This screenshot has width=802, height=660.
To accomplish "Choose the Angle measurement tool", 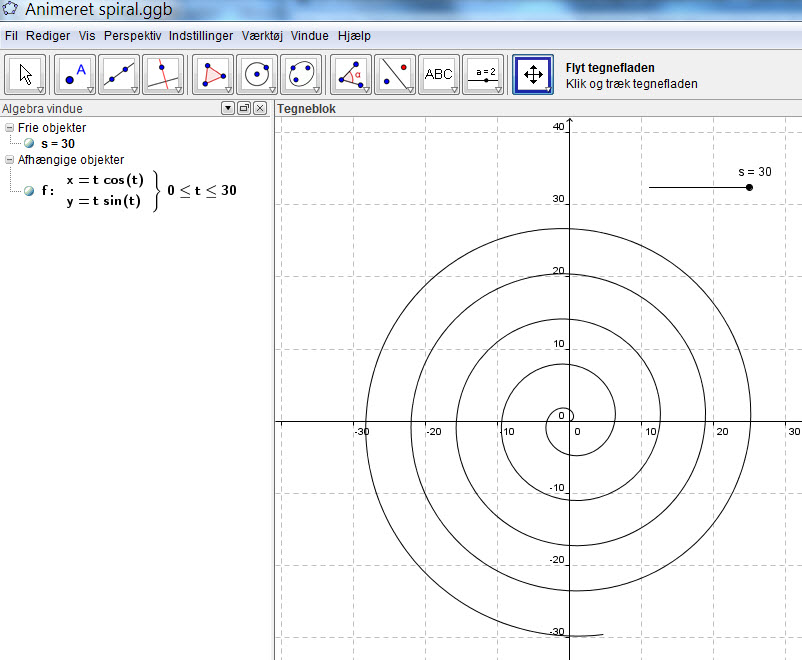I will [x=351, y=74].
